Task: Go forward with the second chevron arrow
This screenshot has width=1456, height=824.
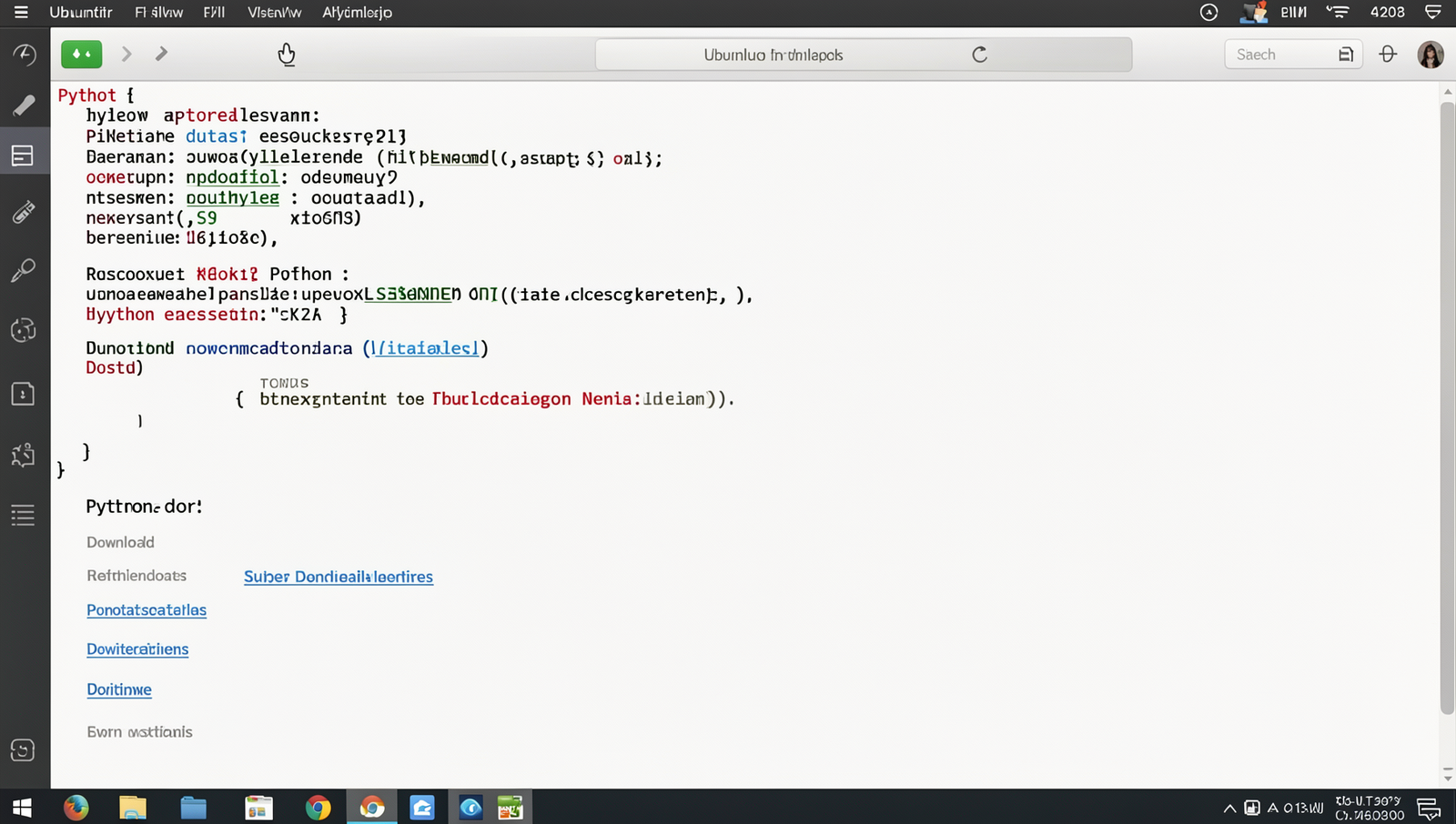Action: (161, 55)
